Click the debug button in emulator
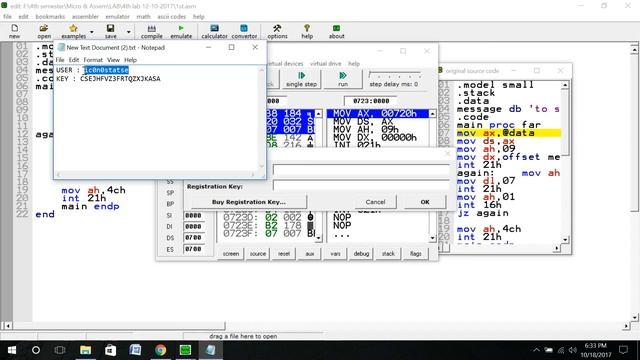 pyautogui.click(x=361, y=253)
